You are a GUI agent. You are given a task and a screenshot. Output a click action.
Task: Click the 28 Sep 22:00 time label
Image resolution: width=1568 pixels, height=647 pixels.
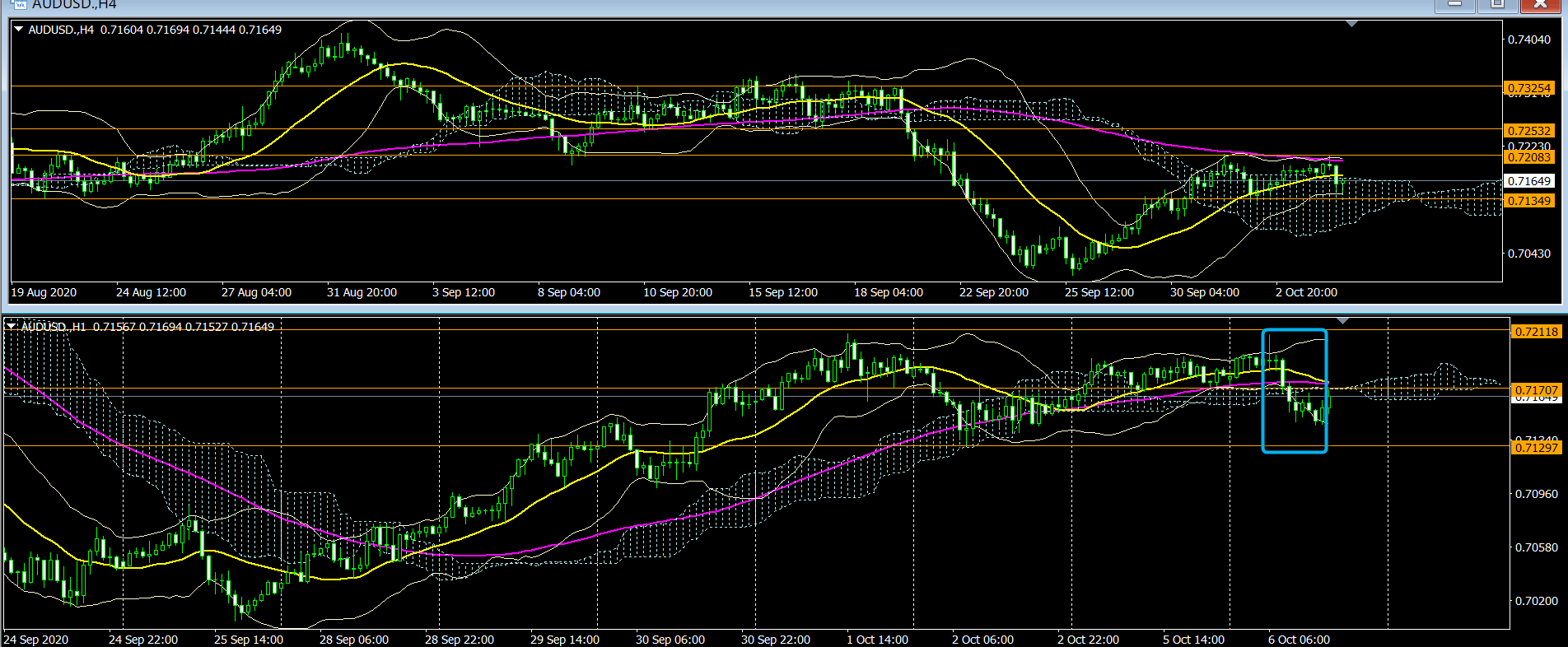[x=460, y=640]
